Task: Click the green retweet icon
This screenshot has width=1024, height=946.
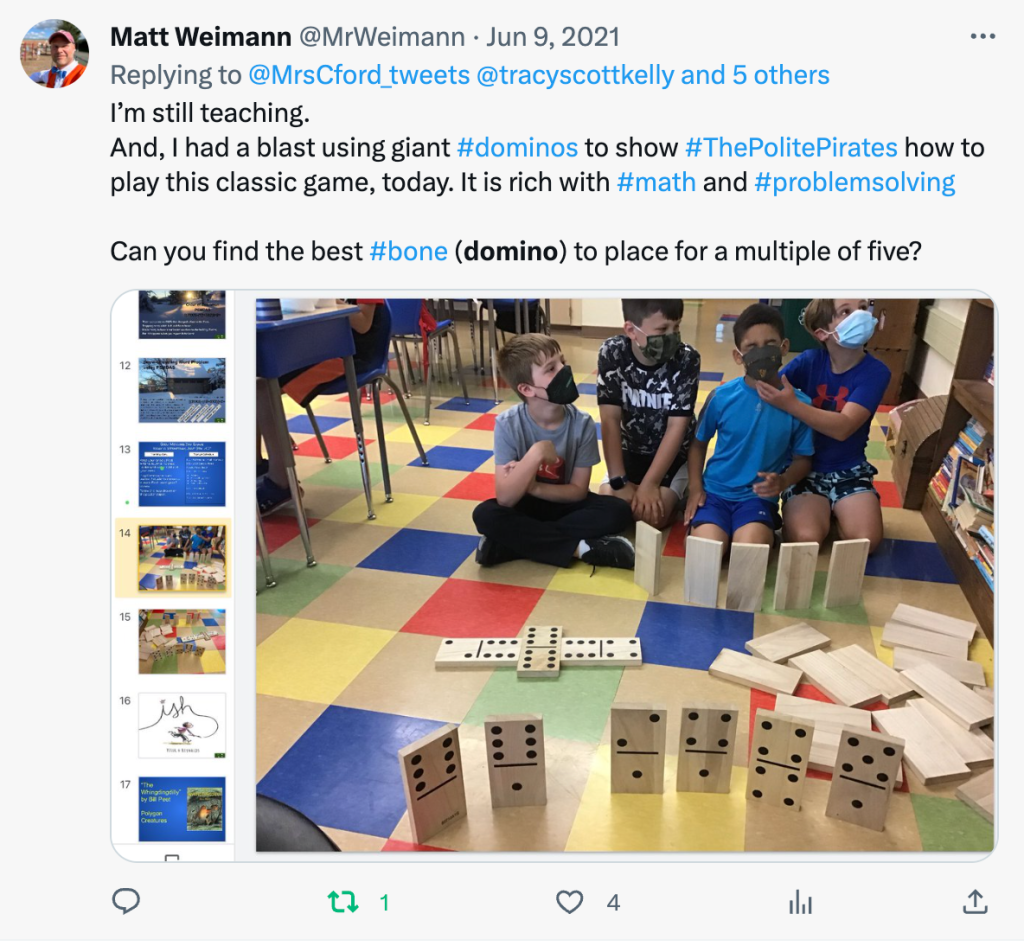Action: (x=343, y=902)
